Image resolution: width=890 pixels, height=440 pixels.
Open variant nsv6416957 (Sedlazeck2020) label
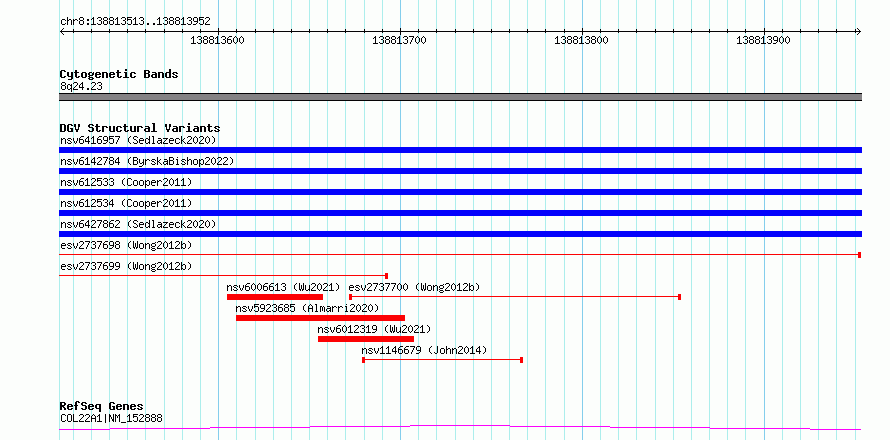pyautogui.click(x=138, y=140)
